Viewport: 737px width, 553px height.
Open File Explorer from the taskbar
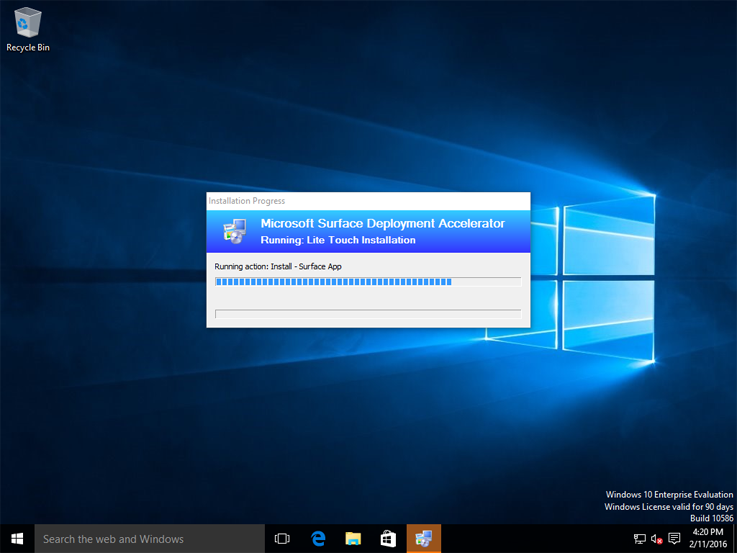click(x=353, y=538)
